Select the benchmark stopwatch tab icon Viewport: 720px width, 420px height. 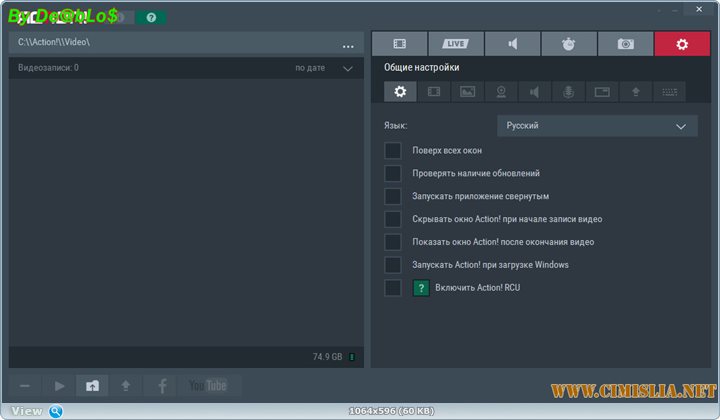click(x=569, y=44)
